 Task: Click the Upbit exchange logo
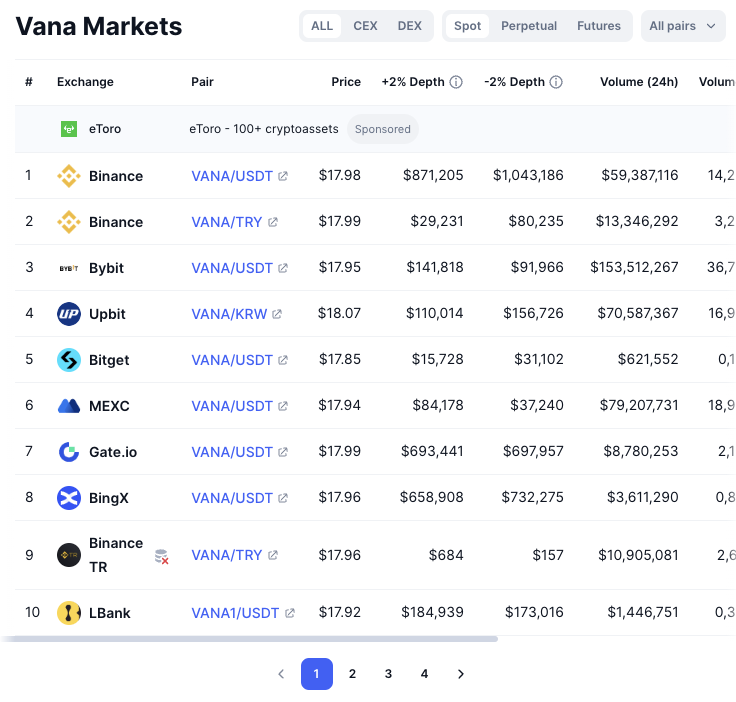click(68, 314)
